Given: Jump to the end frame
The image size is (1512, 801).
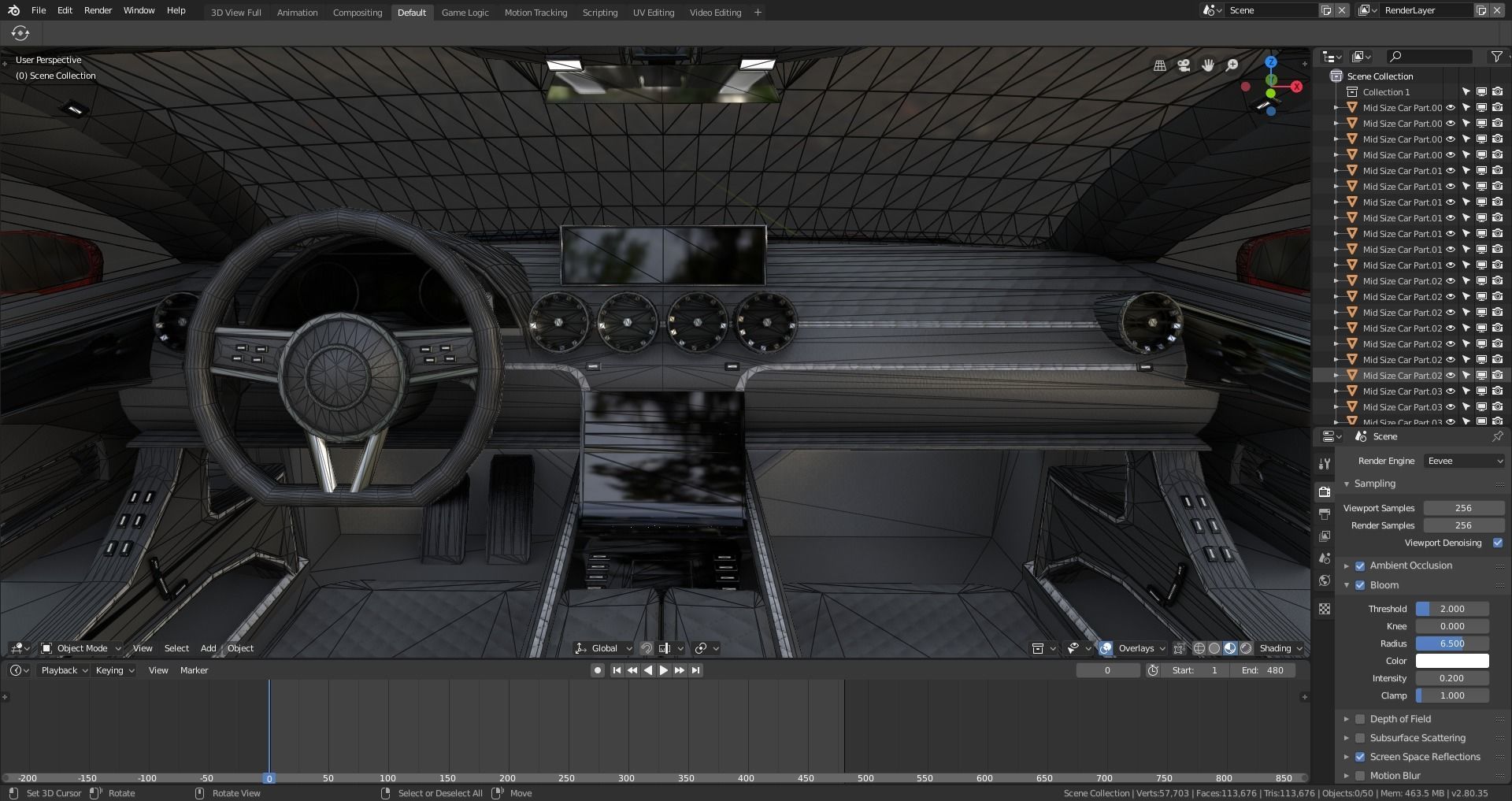Looking at the screenshot, I should coord(695,670).
